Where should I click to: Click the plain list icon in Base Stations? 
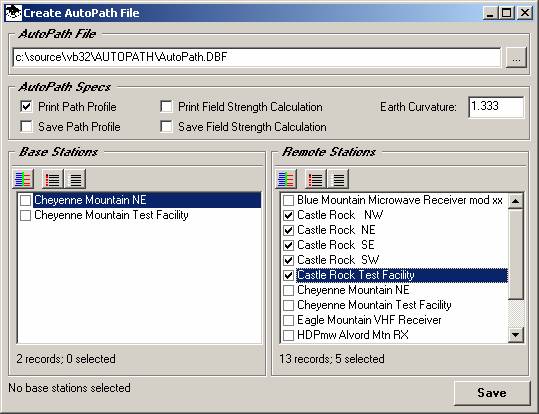(x=75, y=179)
